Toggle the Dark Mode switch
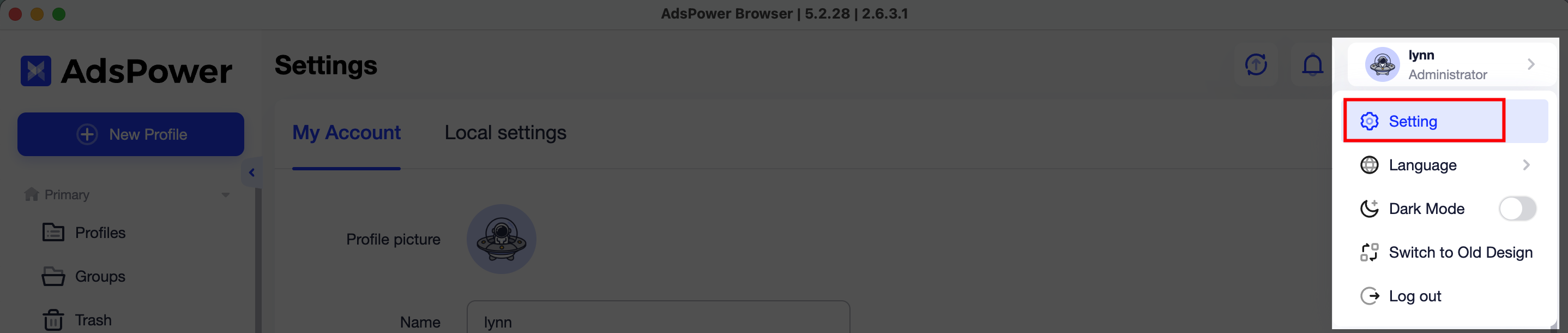The width and height of the screenshot is (1568, 333). tap(1517, 209)
